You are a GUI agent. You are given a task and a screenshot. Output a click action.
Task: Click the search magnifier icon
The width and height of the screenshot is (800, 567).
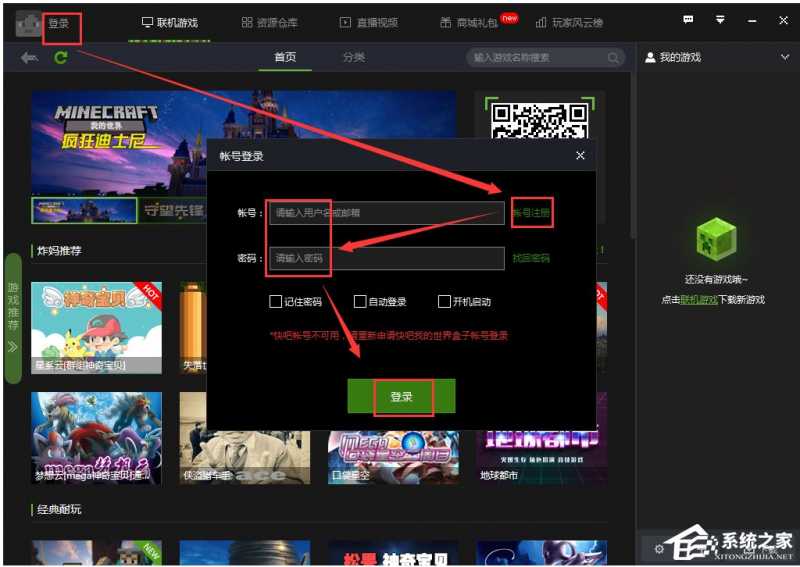(x=615, y=58)
